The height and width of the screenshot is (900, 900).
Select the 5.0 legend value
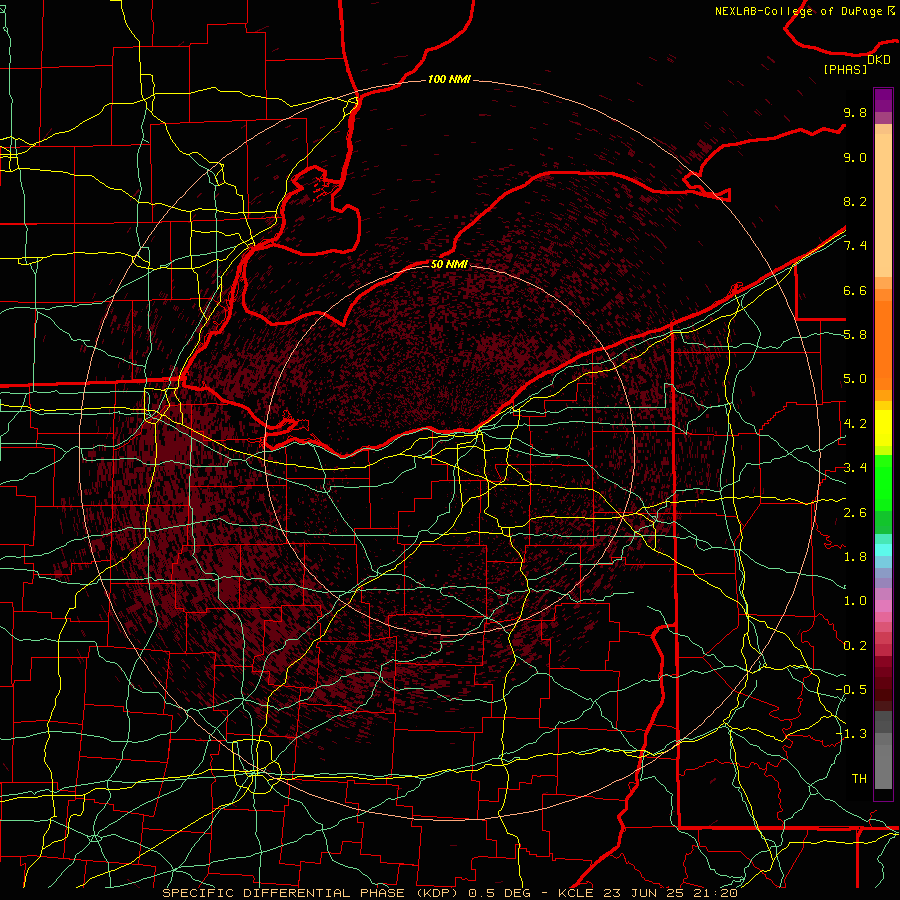click(x=855, y=379)
